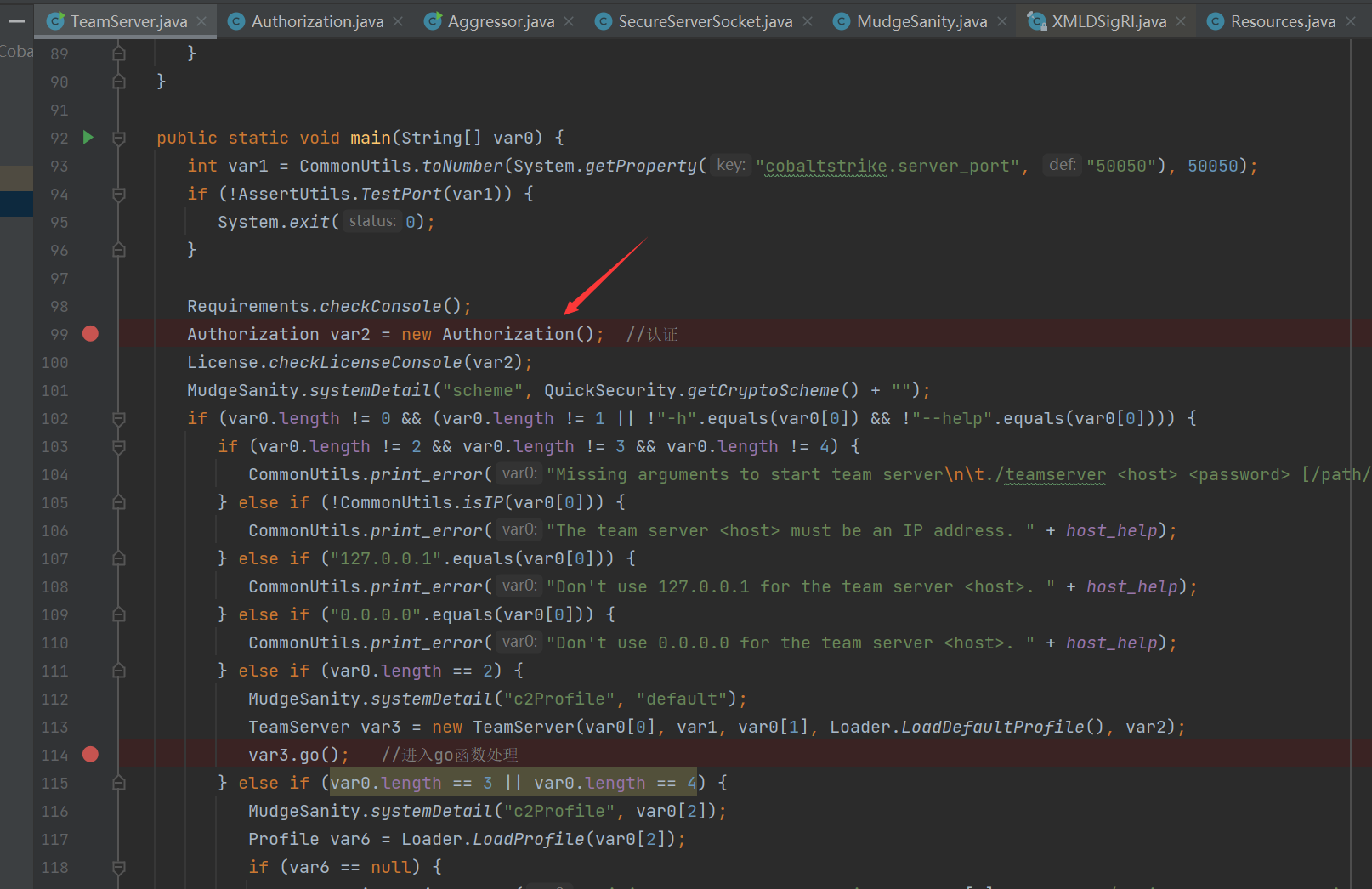The height and width of the screenshot is (889, 1372).
Task: Click the class icon on MudgeSanity.java tab
Action: click(842, 21)
